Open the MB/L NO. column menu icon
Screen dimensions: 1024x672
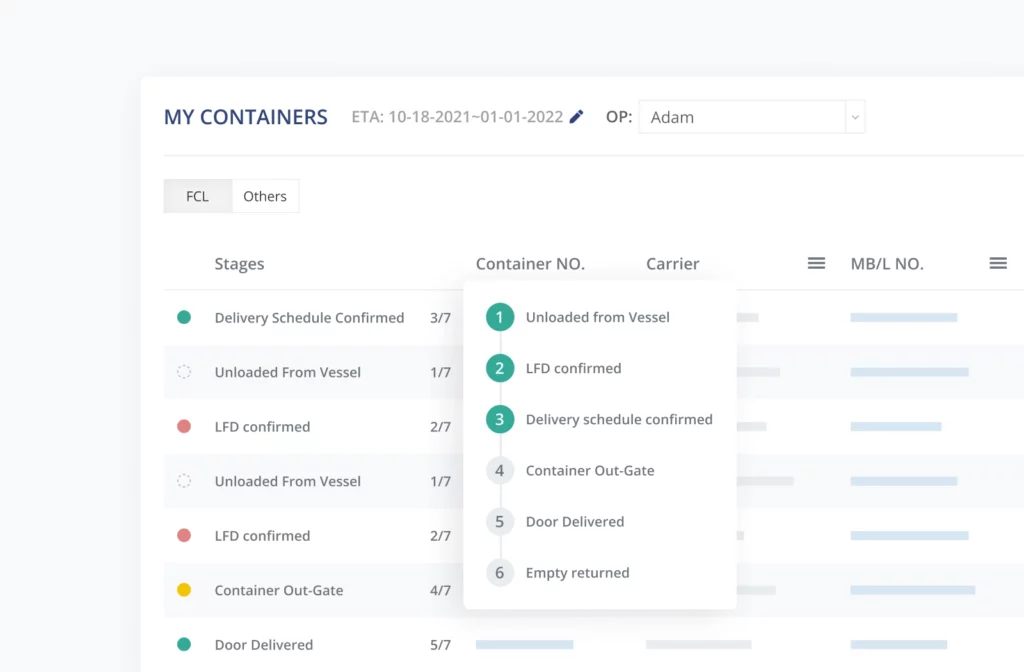tap(997, 263)
